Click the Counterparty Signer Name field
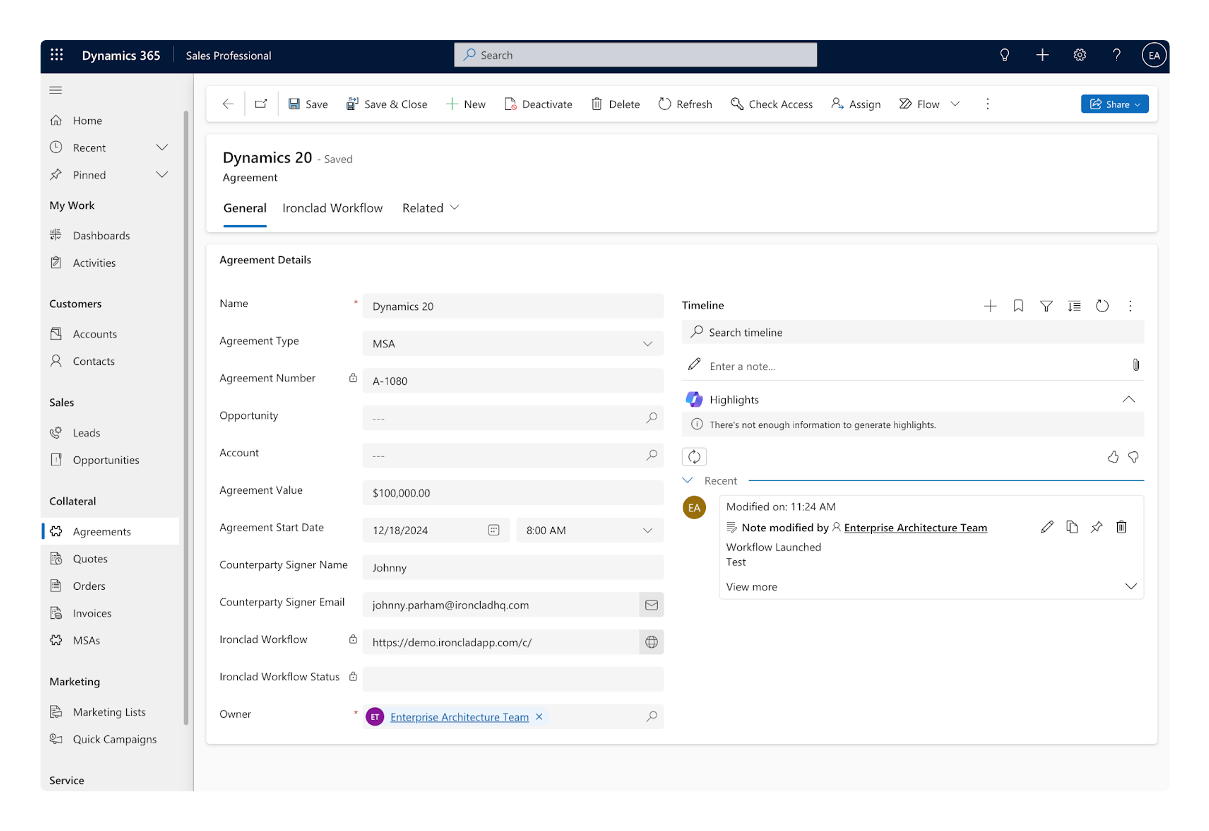This screenshot has height=831, width=1209. [x=513, y=568]
